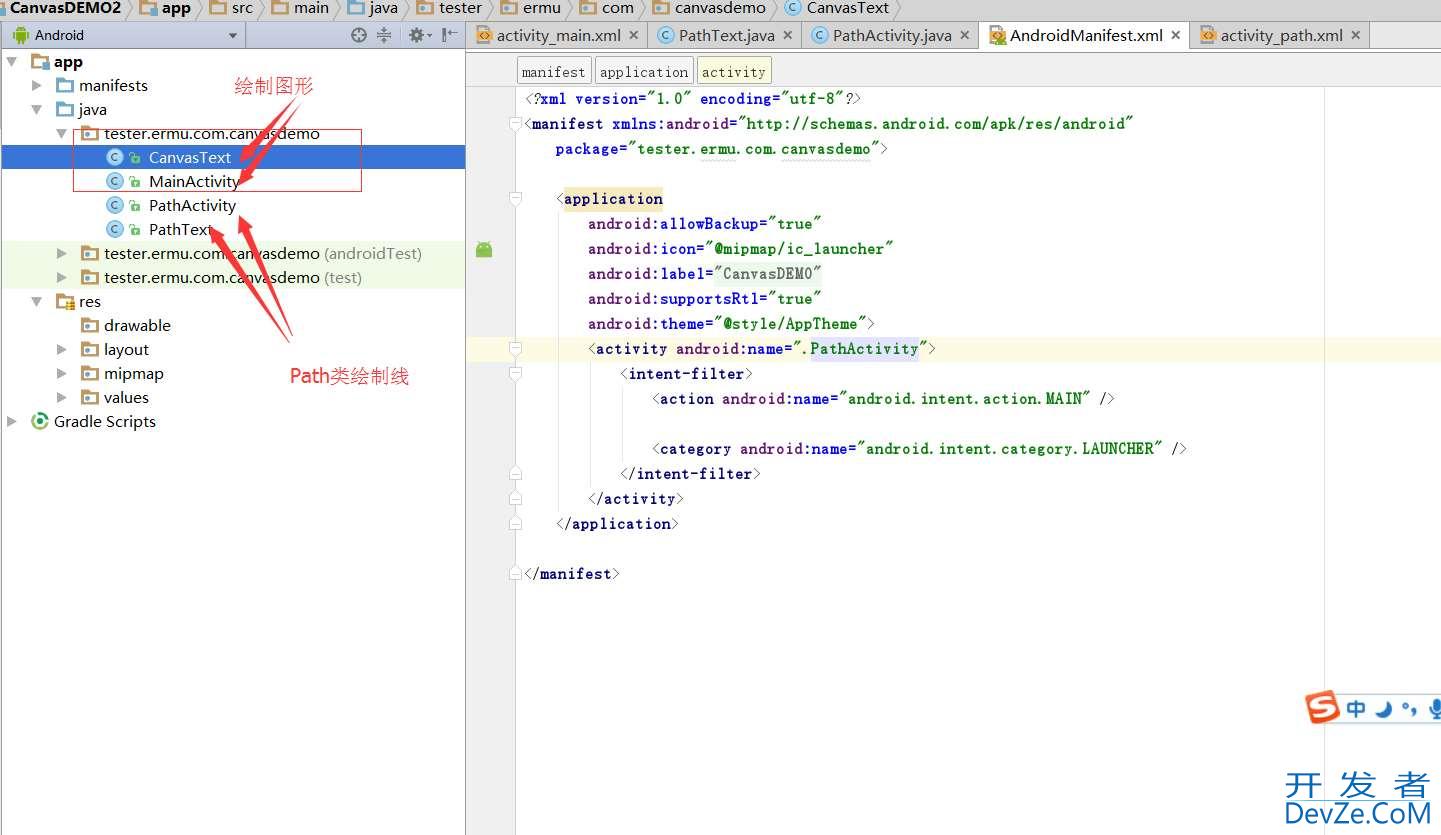Click the manifest breadcrumb tag
1441x835 pixels.
pyautogui.click(x=554, y=72)
